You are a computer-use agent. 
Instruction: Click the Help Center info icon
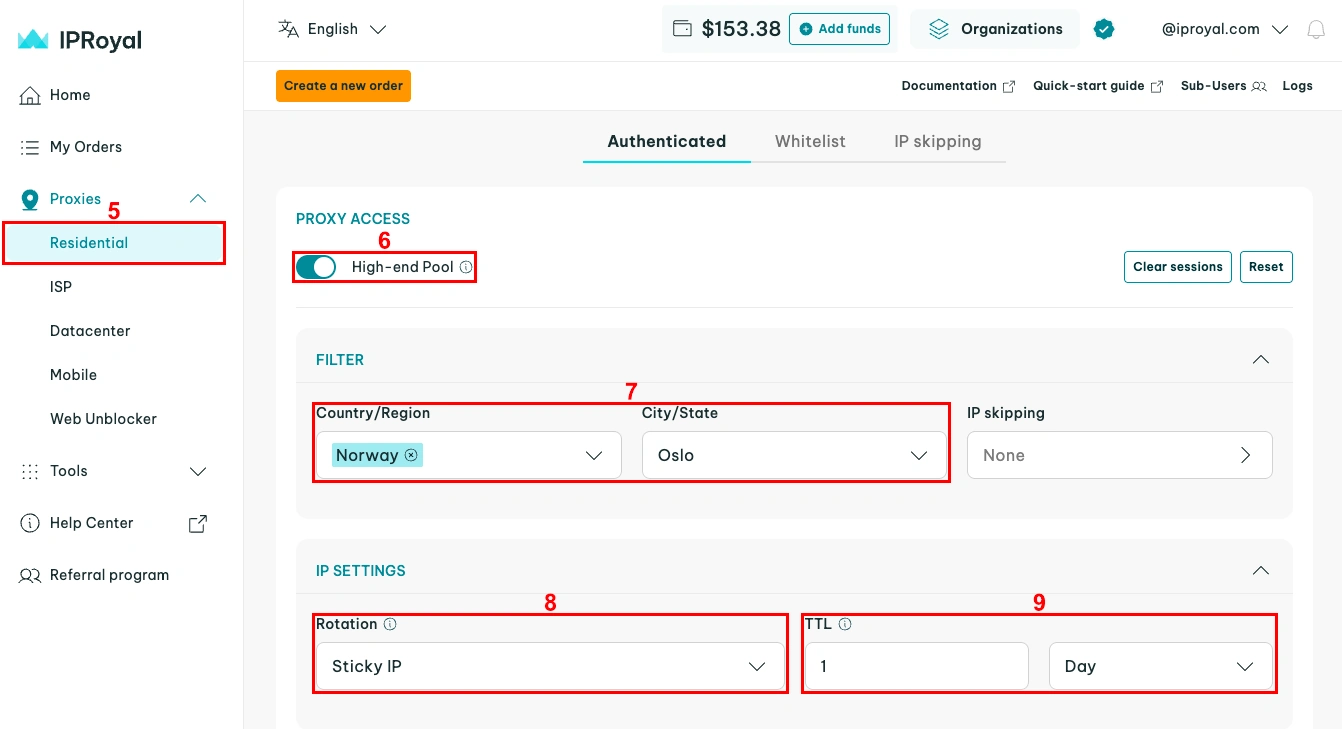point(30,523)
